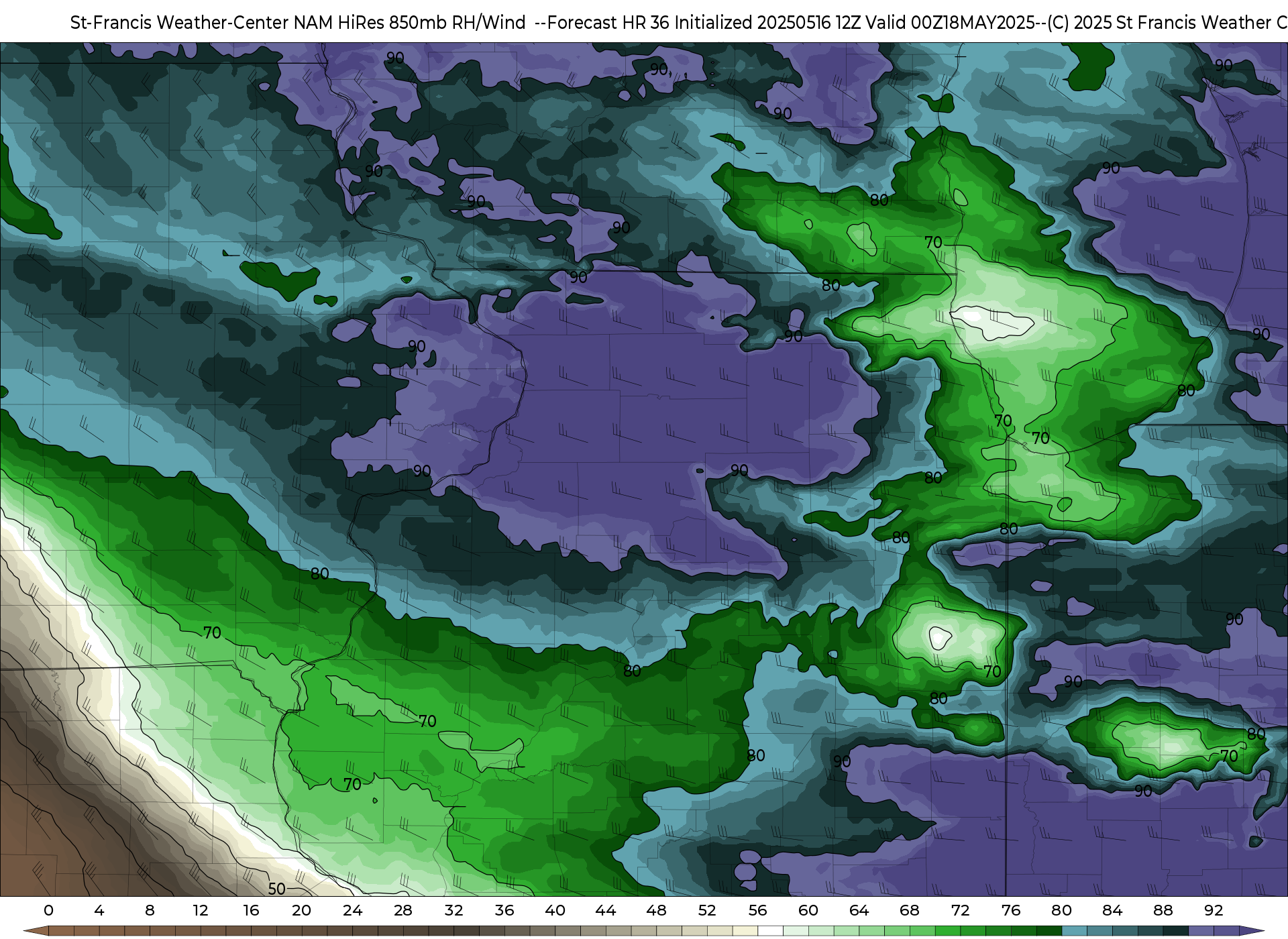Click the colorbar tick label "36"

[504, 911]
